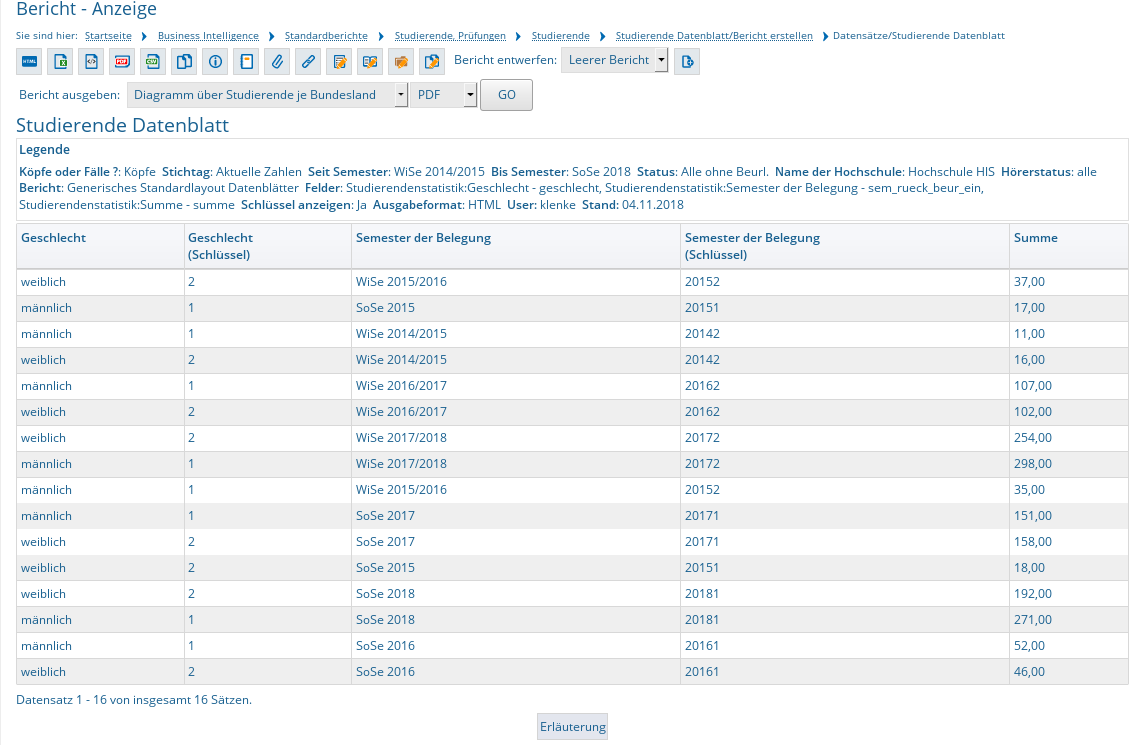Open the PDF output format dropdown

[x=443, y=95]
